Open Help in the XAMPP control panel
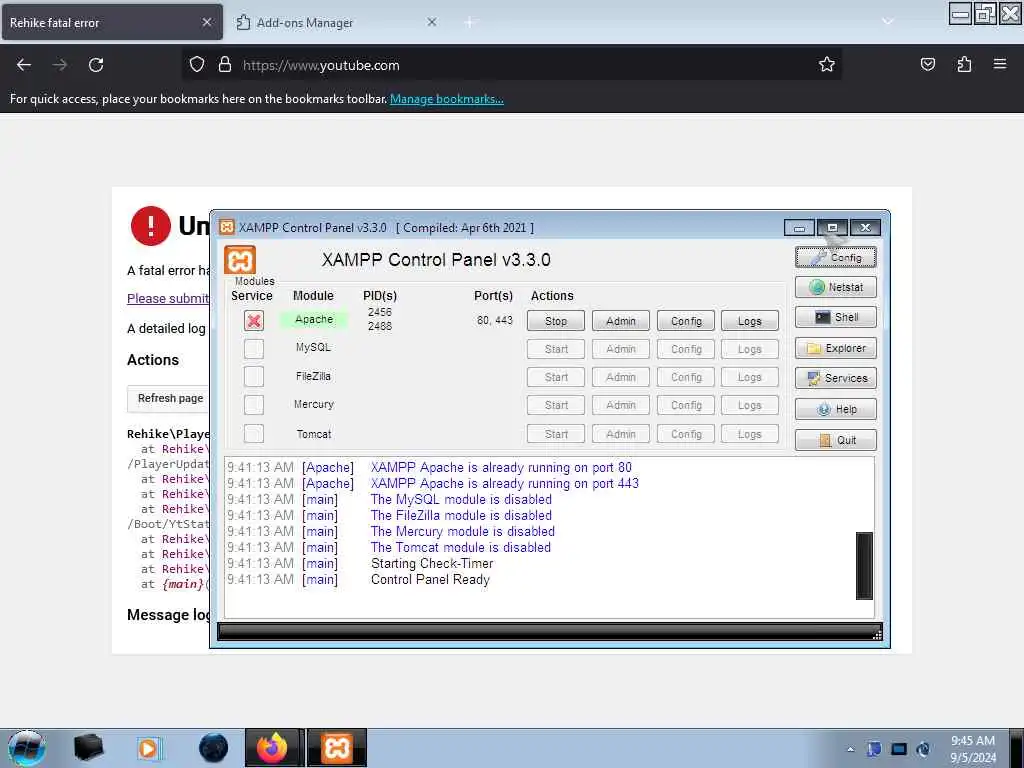This screenshot has height=768, width=1024. 835,409
